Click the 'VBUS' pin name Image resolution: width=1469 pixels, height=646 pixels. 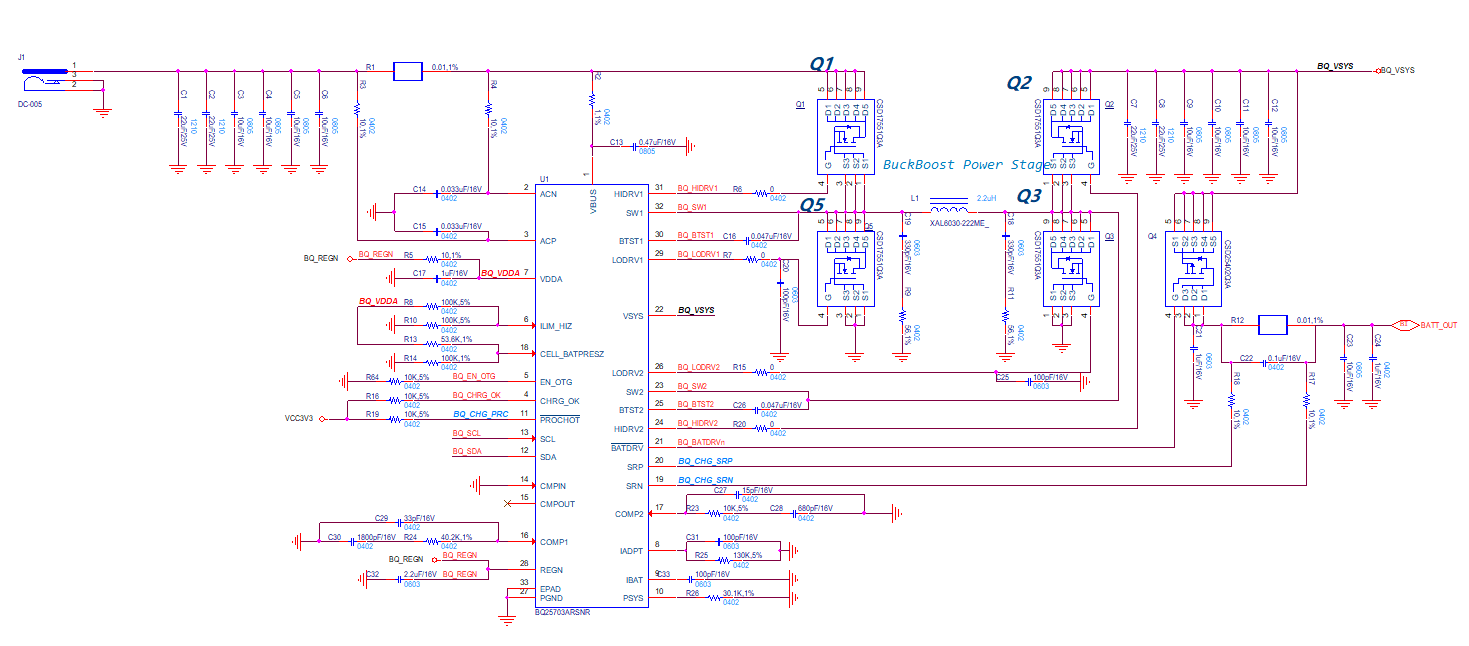tap(594, 200)
